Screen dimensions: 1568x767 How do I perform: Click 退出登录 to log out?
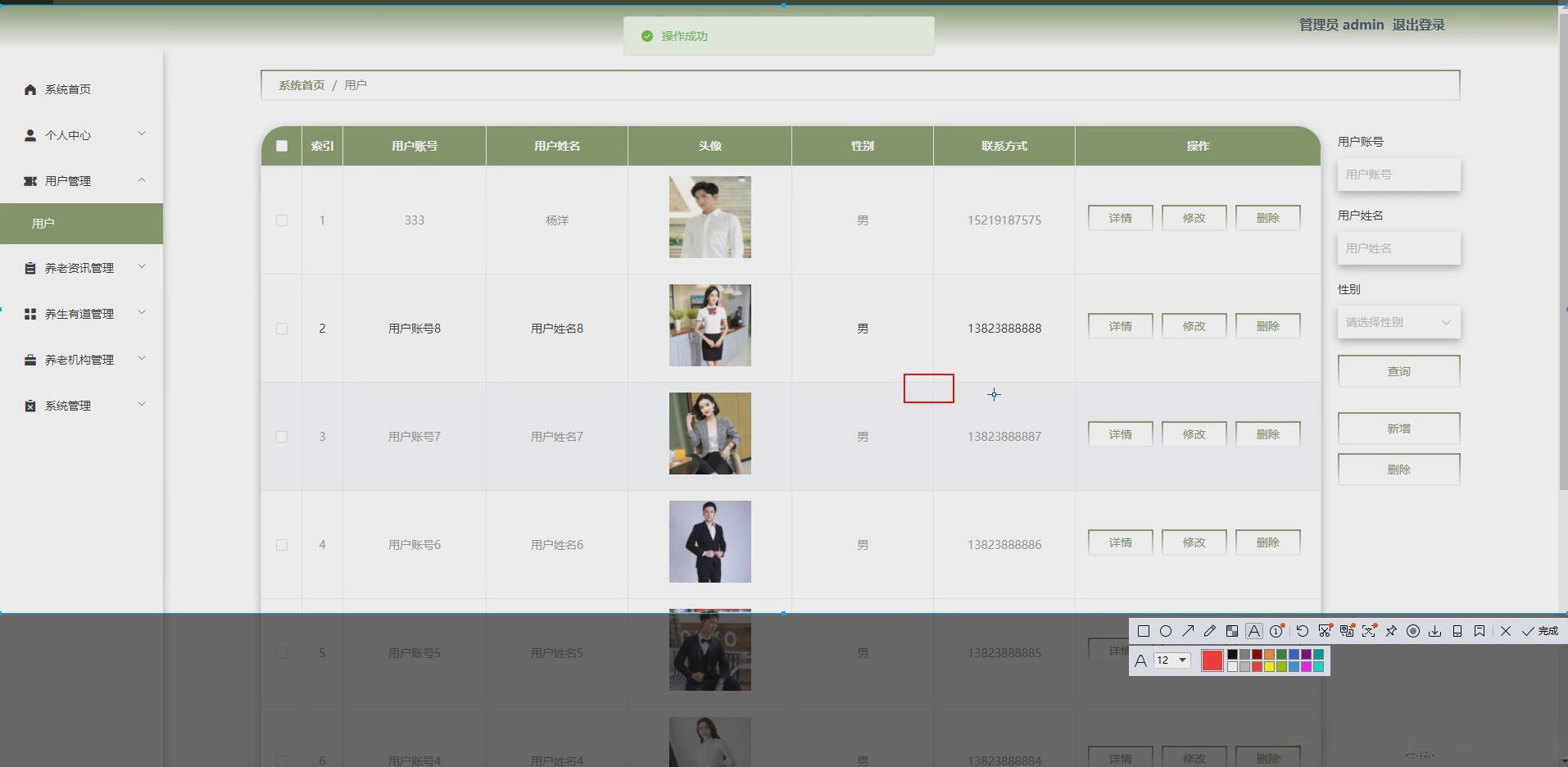(1418, 25)
